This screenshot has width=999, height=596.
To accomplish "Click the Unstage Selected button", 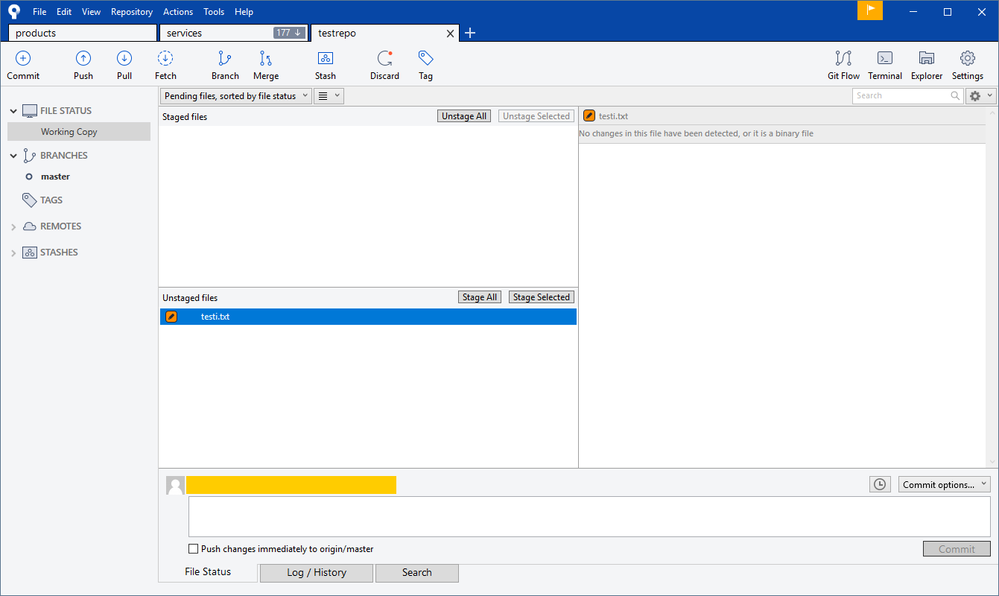I will pyautogui.click(x=536, y=116).
